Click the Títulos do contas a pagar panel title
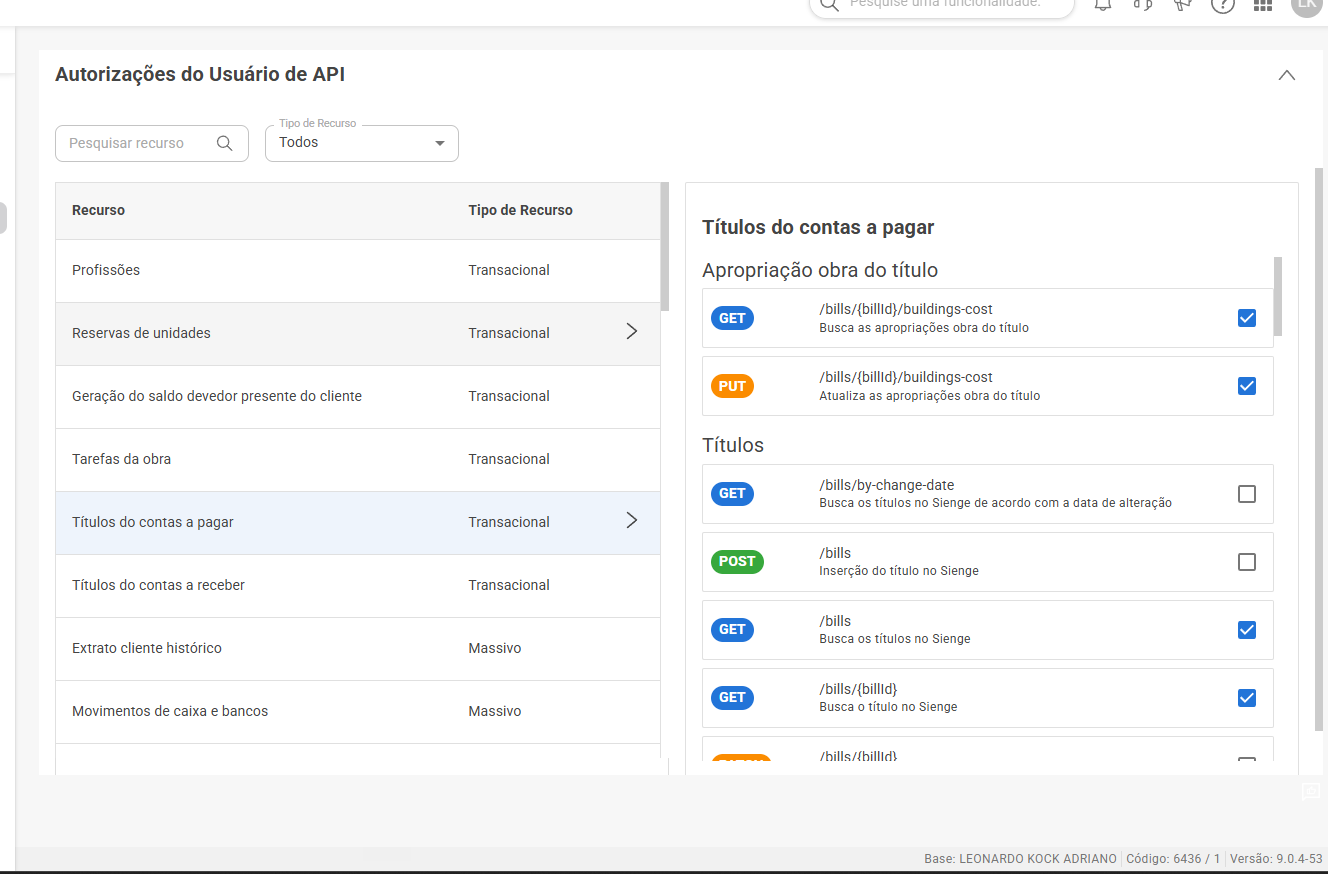 818,227
